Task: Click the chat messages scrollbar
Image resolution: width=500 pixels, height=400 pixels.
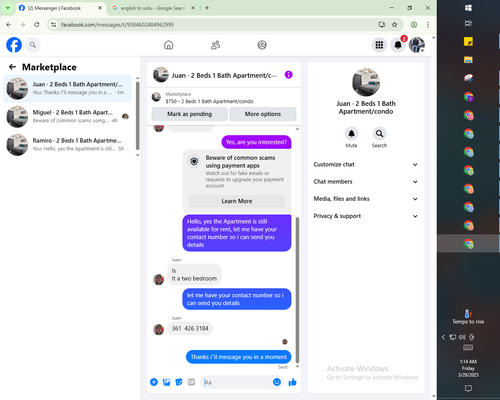Action: pyautogui.click(x=297, y=290)
